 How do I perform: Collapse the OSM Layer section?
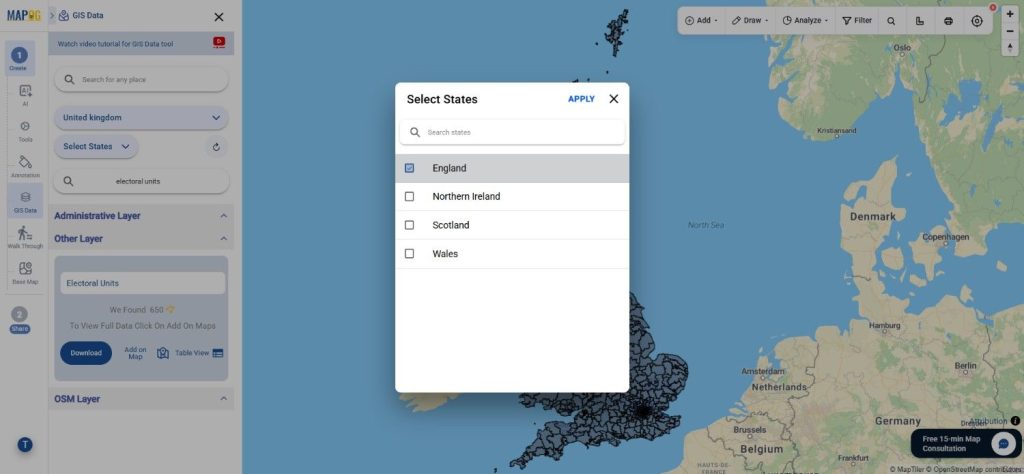click(223, 399)
